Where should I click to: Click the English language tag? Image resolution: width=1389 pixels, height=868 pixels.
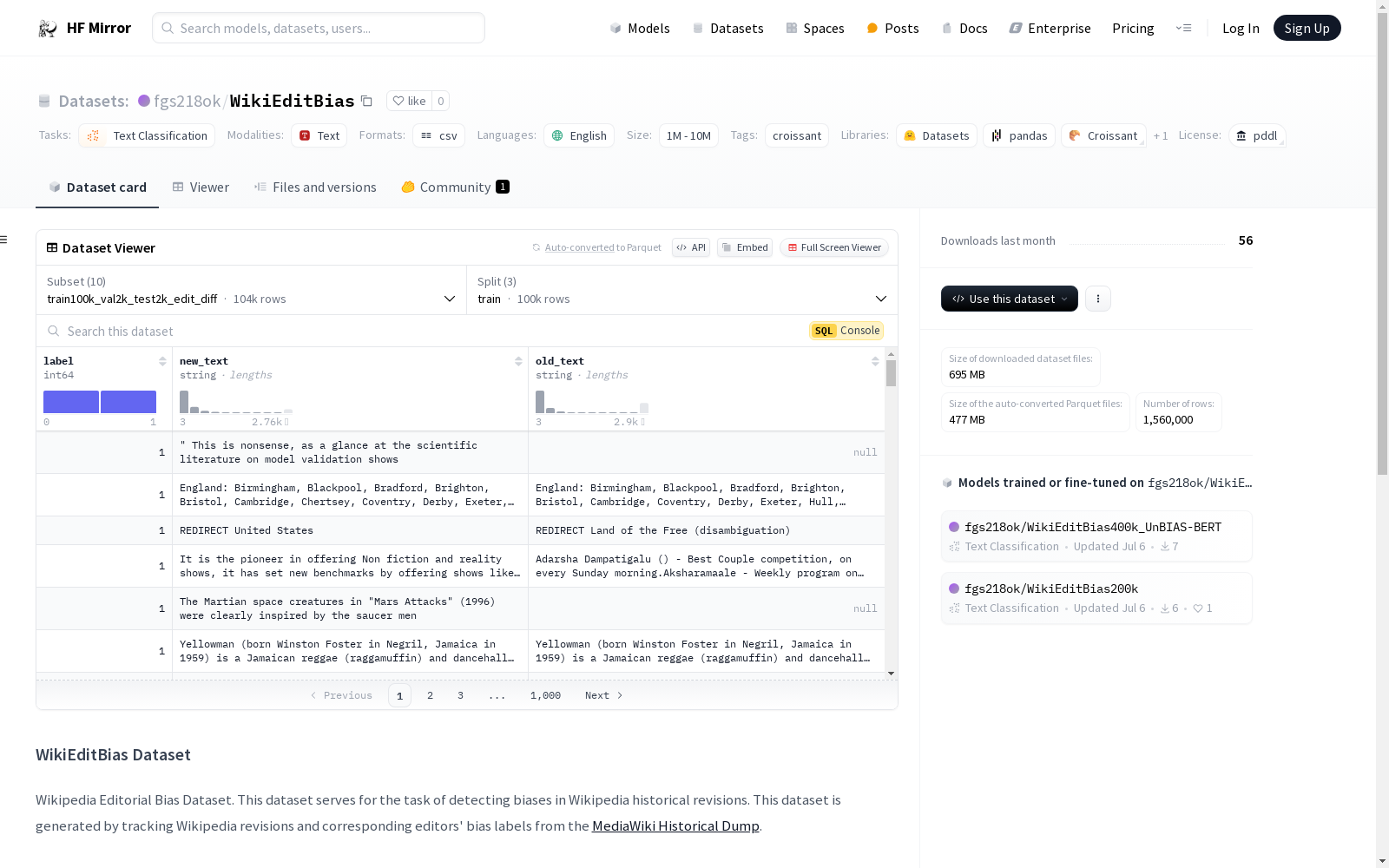(x=579, y=135)
